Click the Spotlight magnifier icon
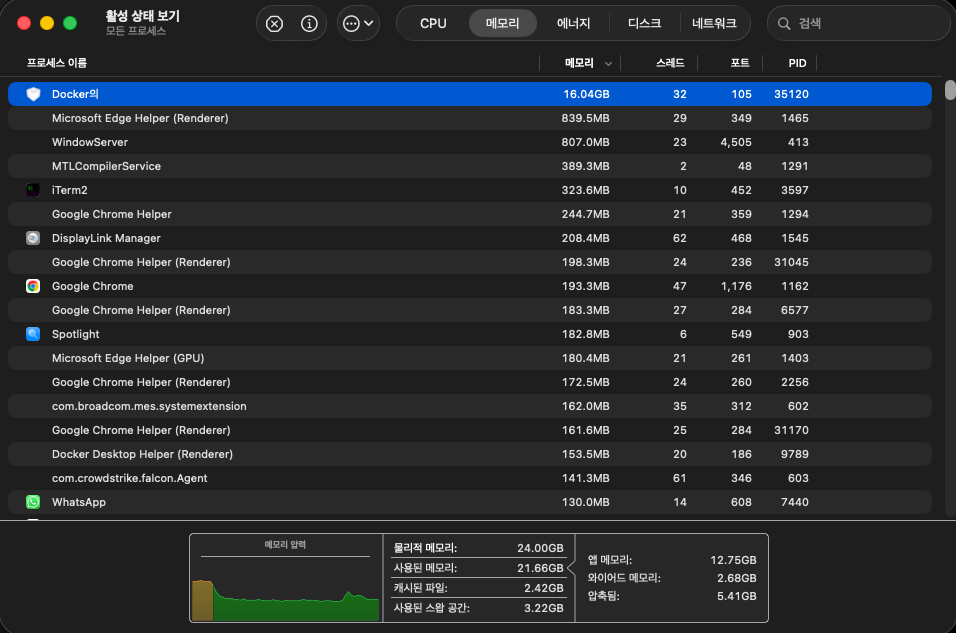The width and height of the screenshot is (956, 633). tap(33, 334)
